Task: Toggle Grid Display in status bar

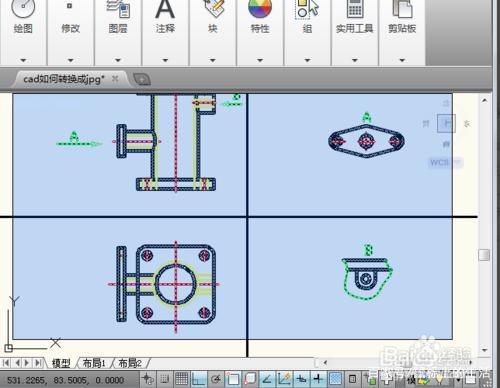Action: 181,379
